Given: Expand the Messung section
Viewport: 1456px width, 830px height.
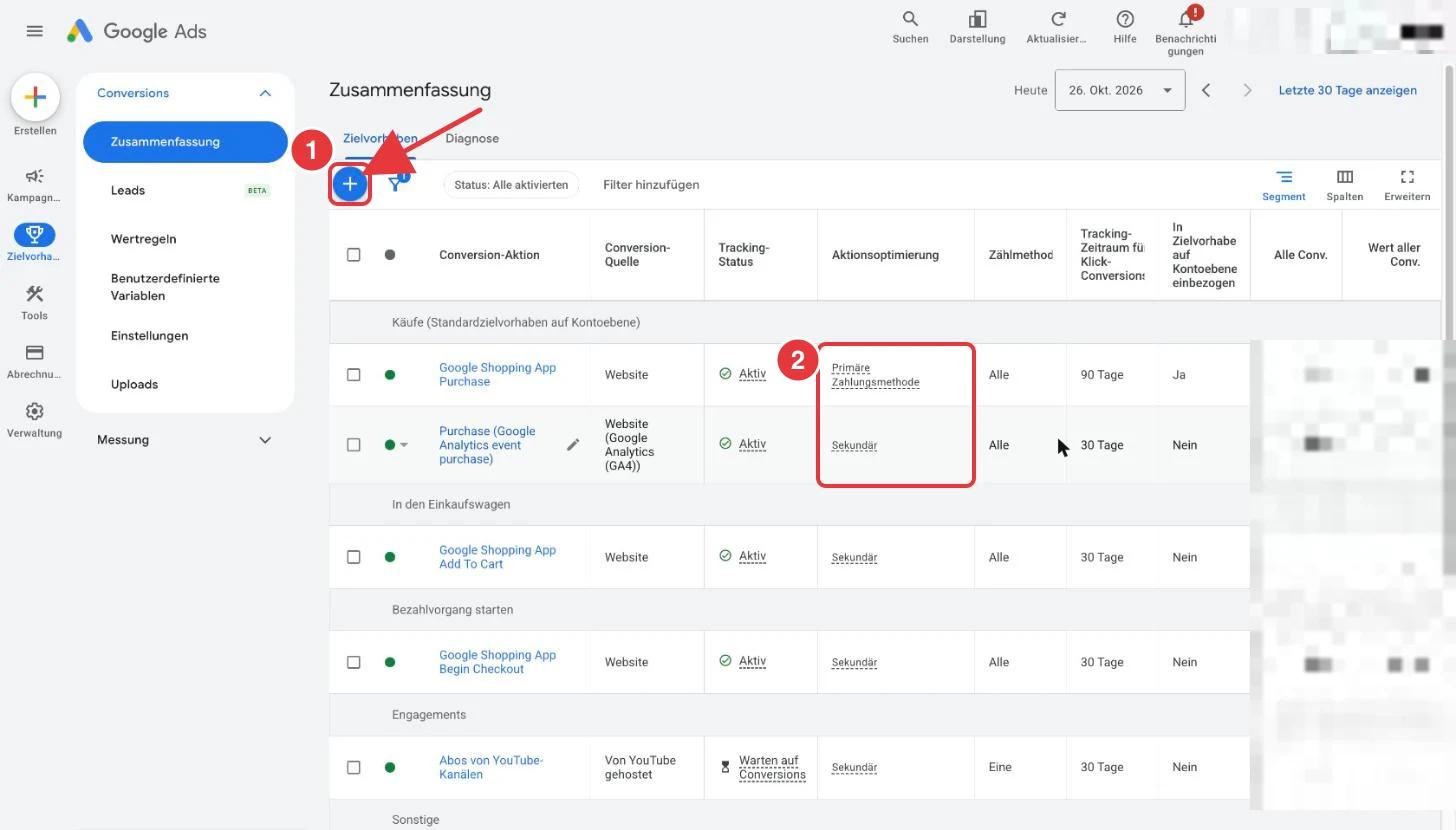Looking at the screenshot, I should (x=185, y=440).
